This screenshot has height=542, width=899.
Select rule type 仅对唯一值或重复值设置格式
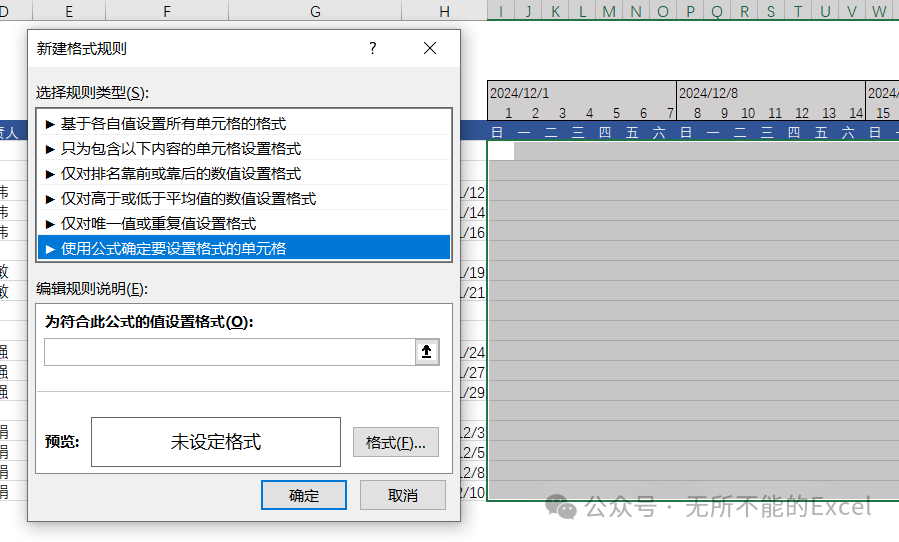(244, 223)
